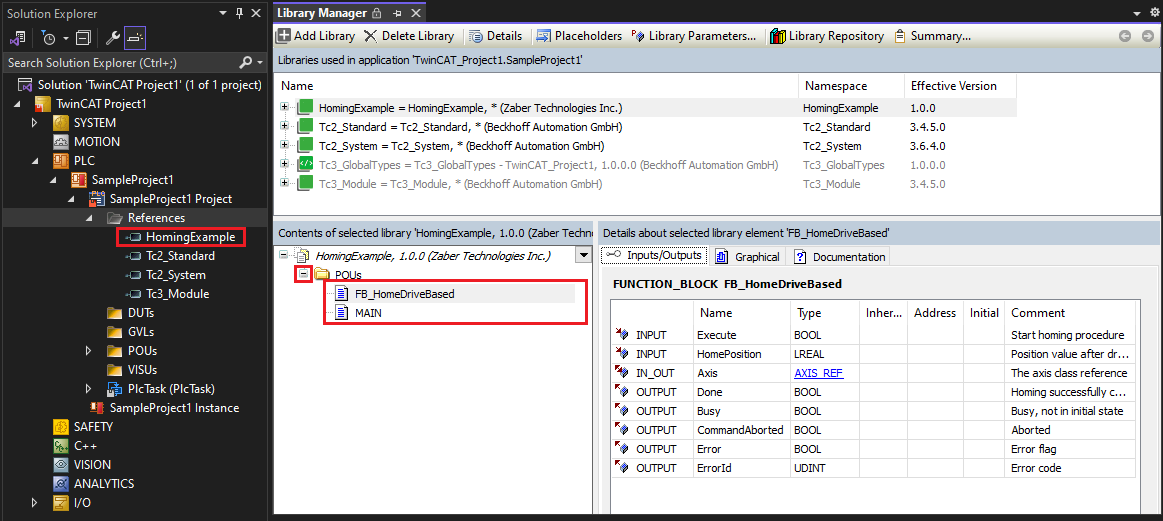The image size is (1163, 521).
Task: Click the Collapse All icon in Solution Explorer
Action: [x=84, y=37]
